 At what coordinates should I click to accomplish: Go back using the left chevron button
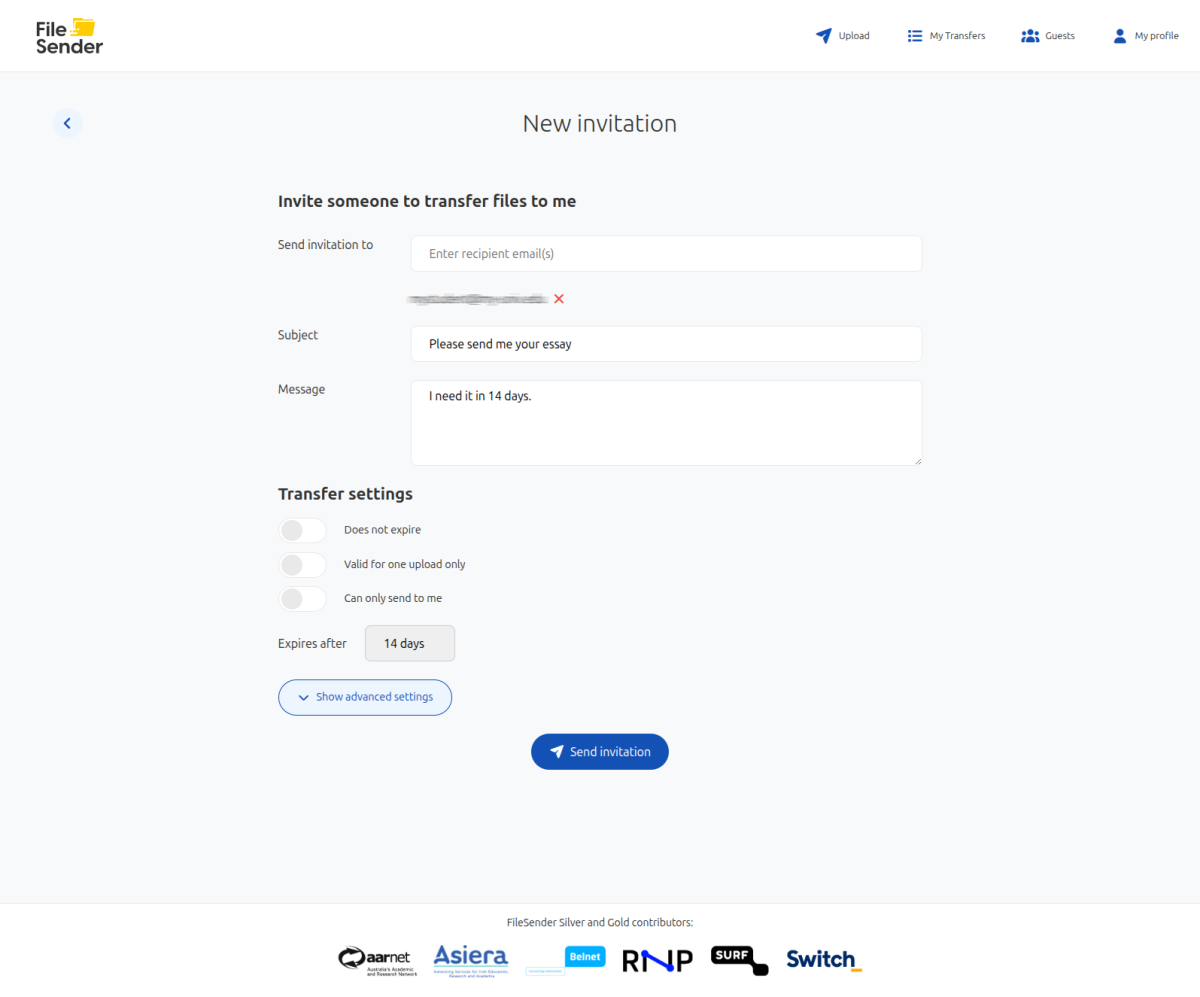tap(67, 123)
